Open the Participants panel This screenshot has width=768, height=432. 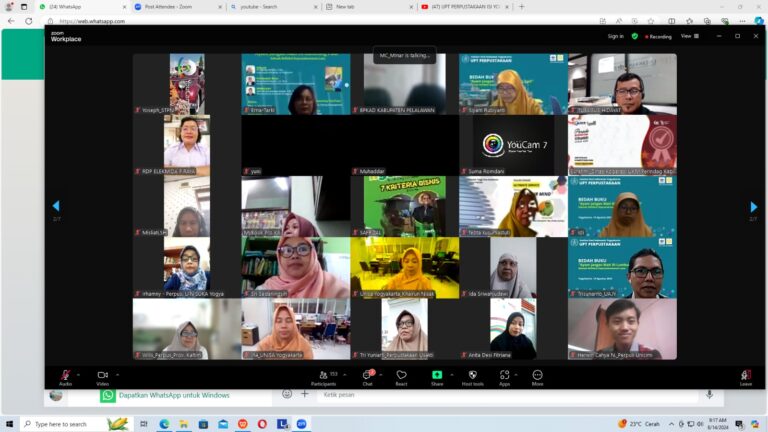(322, 375)
